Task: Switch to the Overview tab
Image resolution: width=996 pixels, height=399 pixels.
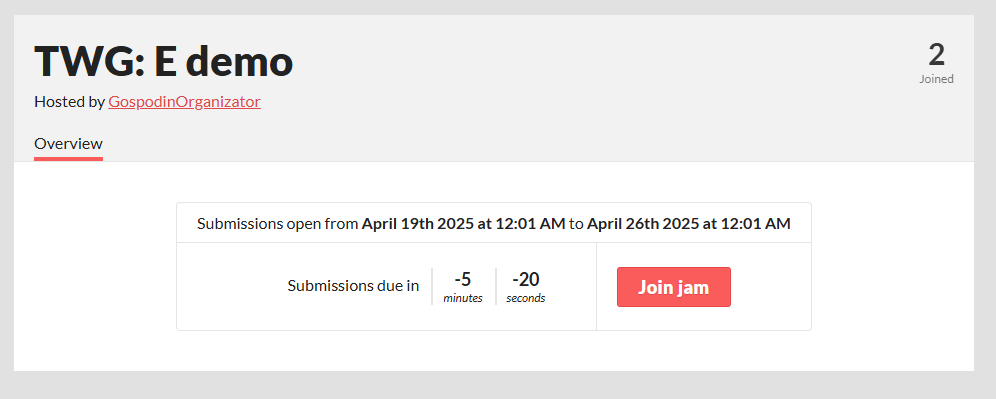Action: (69, 144)
